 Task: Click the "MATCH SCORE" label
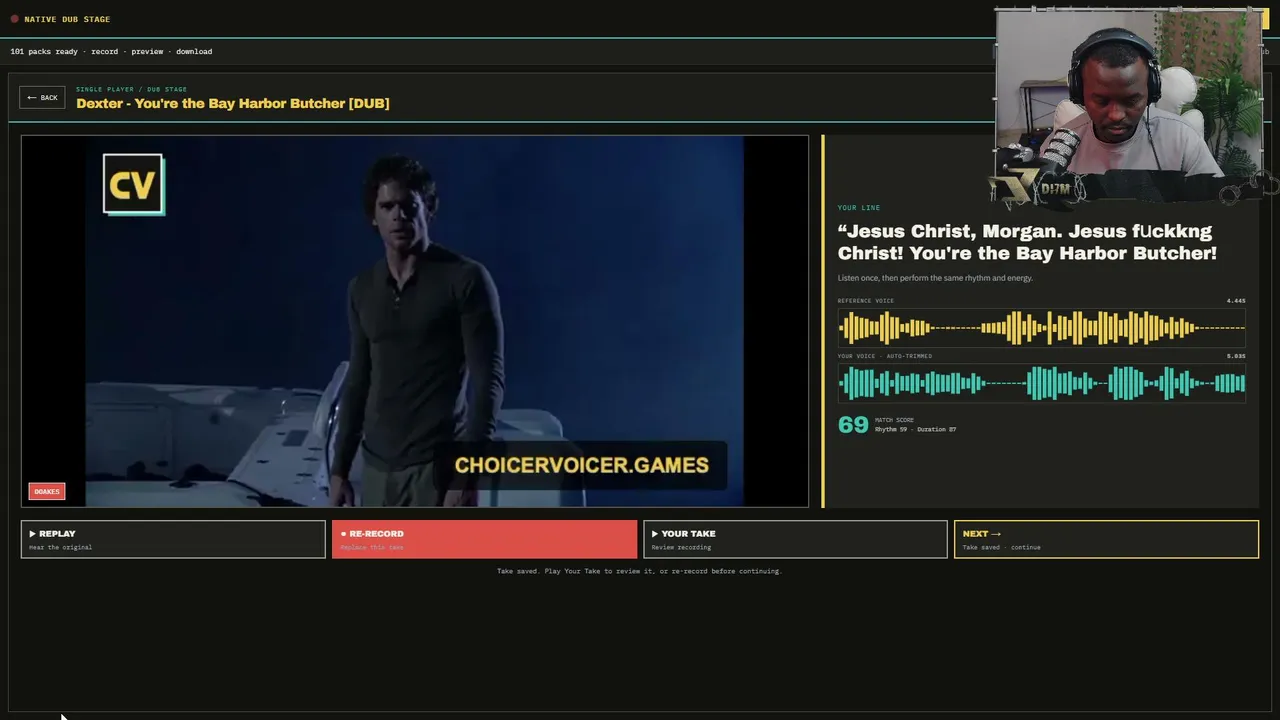pyautogui.click(x=894, y=420)
